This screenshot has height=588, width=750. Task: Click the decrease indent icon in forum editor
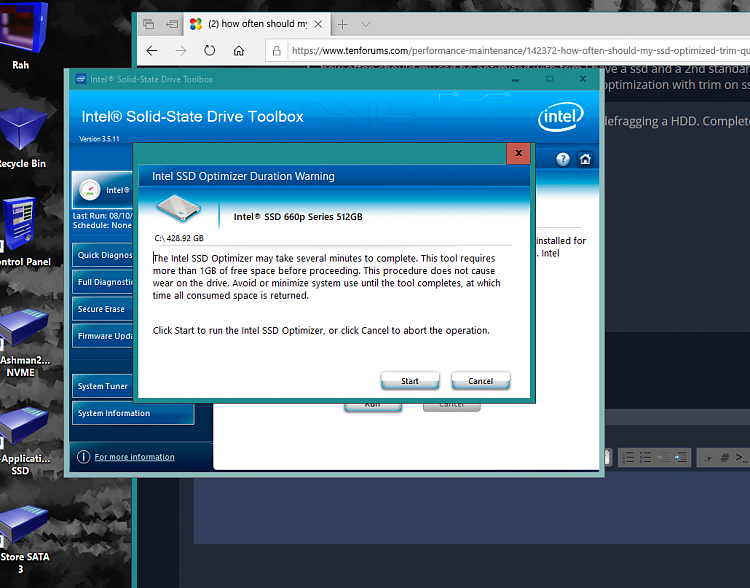click(x=663, y=458)
